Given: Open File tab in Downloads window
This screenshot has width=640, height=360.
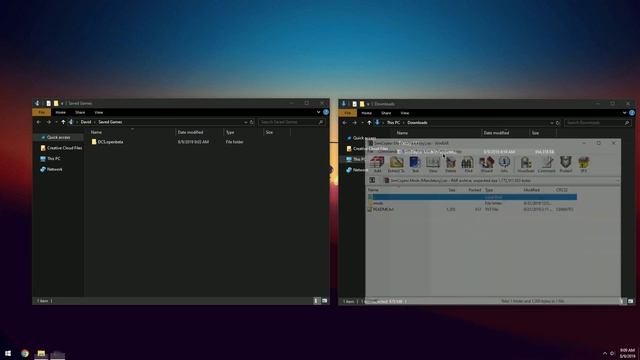Looking at the screenshot, I should (348, 113).
